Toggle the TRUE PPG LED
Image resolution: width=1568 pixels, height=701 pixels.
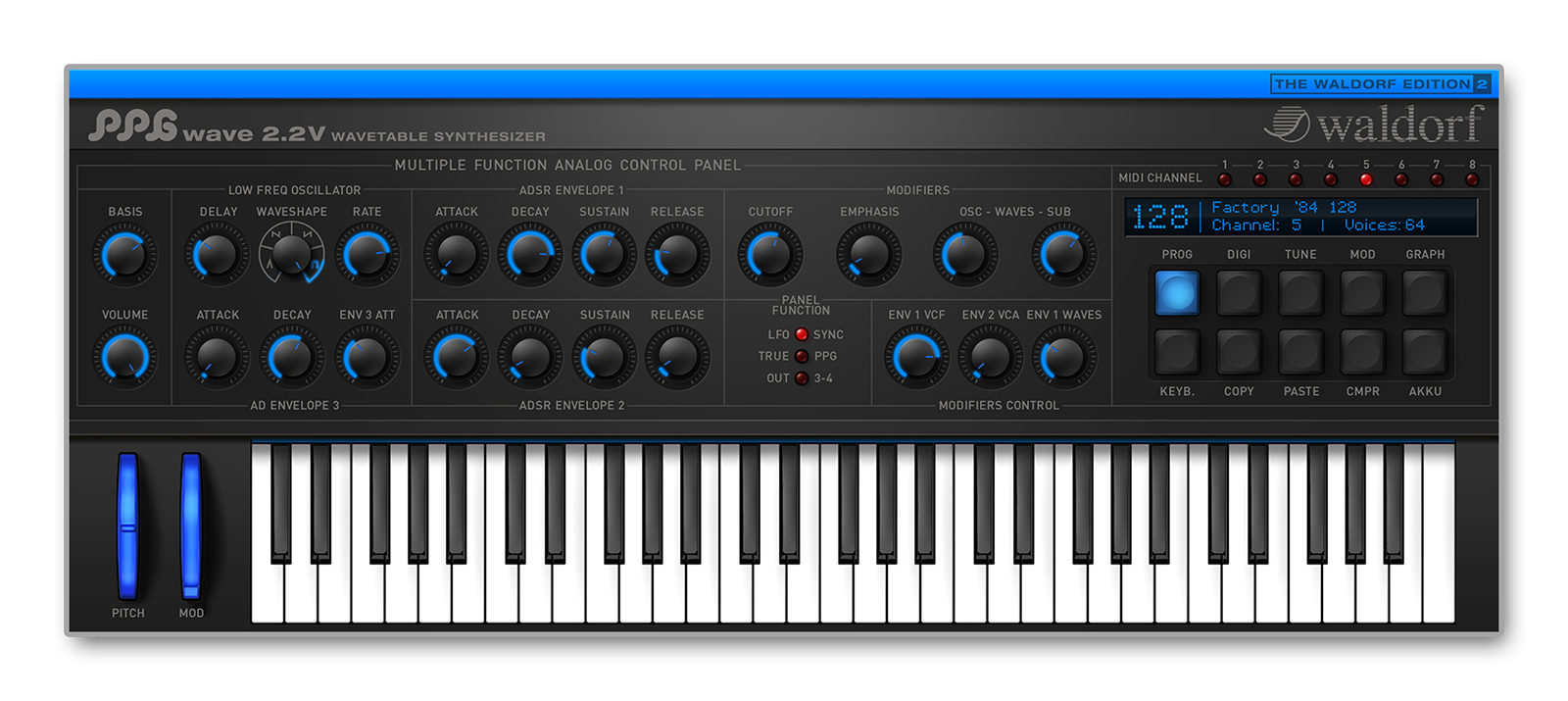click(802, 356)
